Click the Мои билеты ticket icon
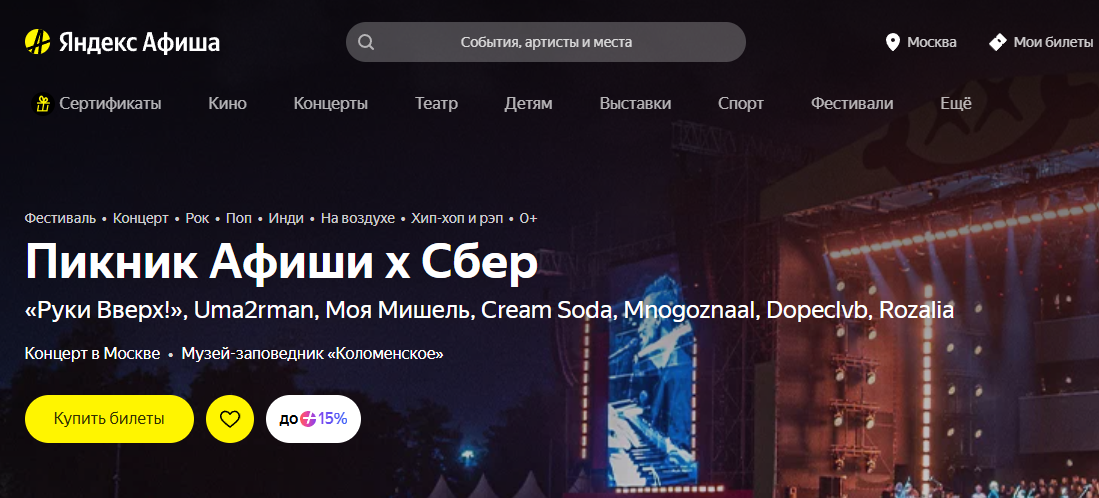The height and width of the screenshot is (498, 1099). (997, 42)
